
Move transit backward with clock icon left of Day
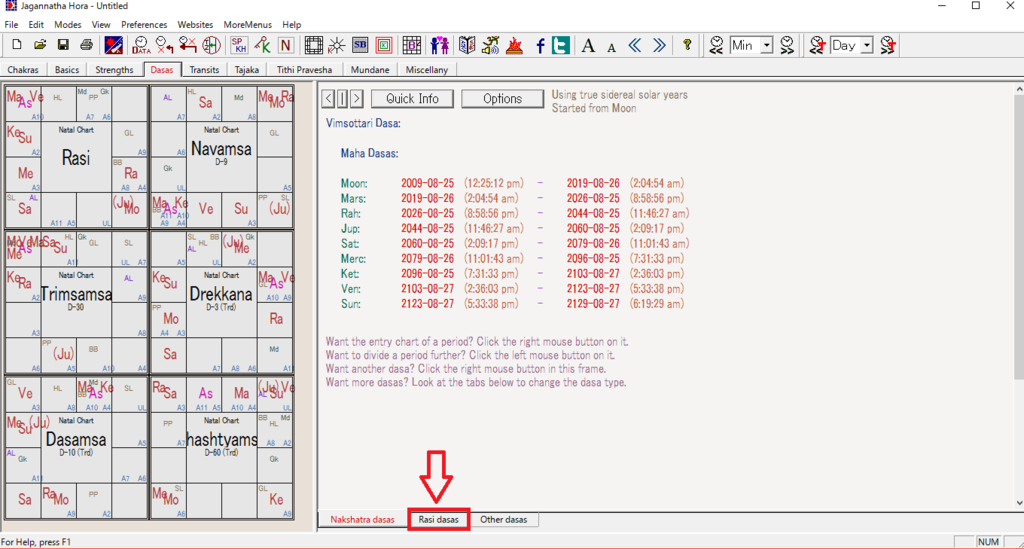[817, 45]
